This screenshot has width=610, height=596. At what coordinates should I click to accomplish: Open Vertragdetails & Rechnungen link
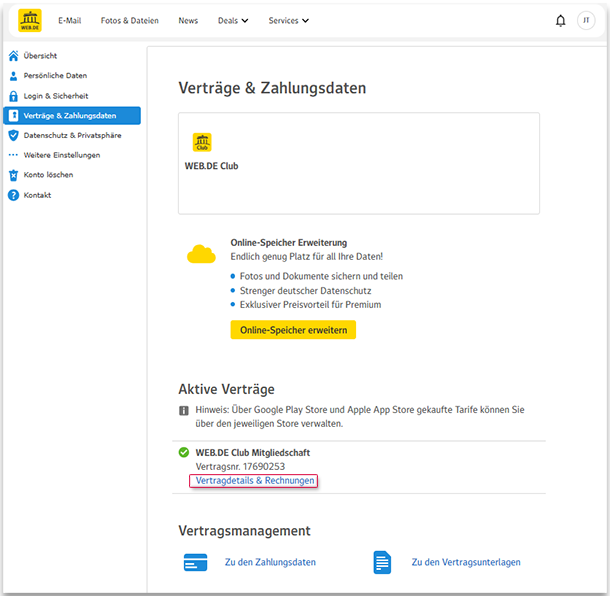(254, 480)
